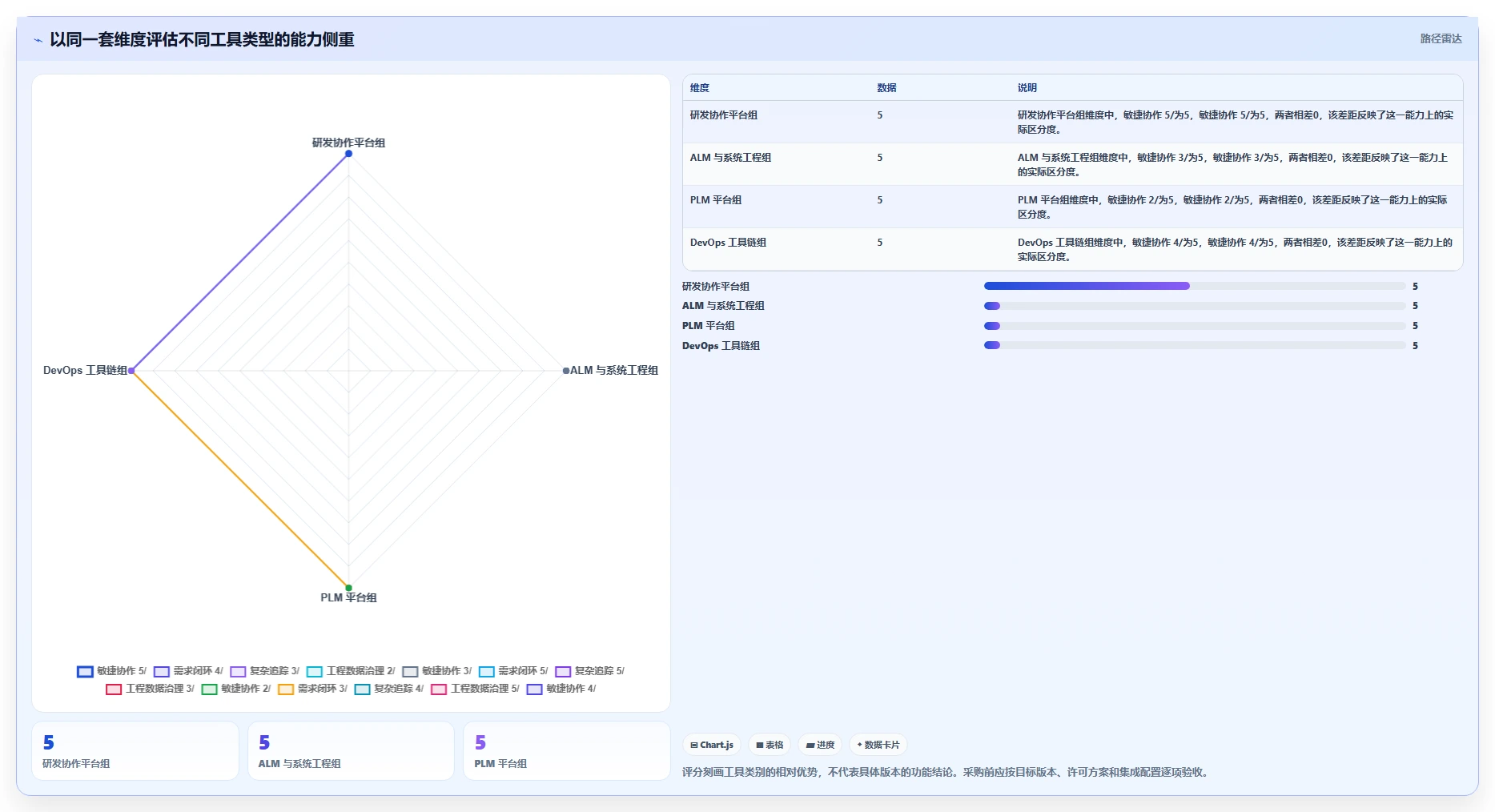Viewport: 1495px width, 812px height.
Task: Select the 表格 chip
Action: [x=770, y=745]
